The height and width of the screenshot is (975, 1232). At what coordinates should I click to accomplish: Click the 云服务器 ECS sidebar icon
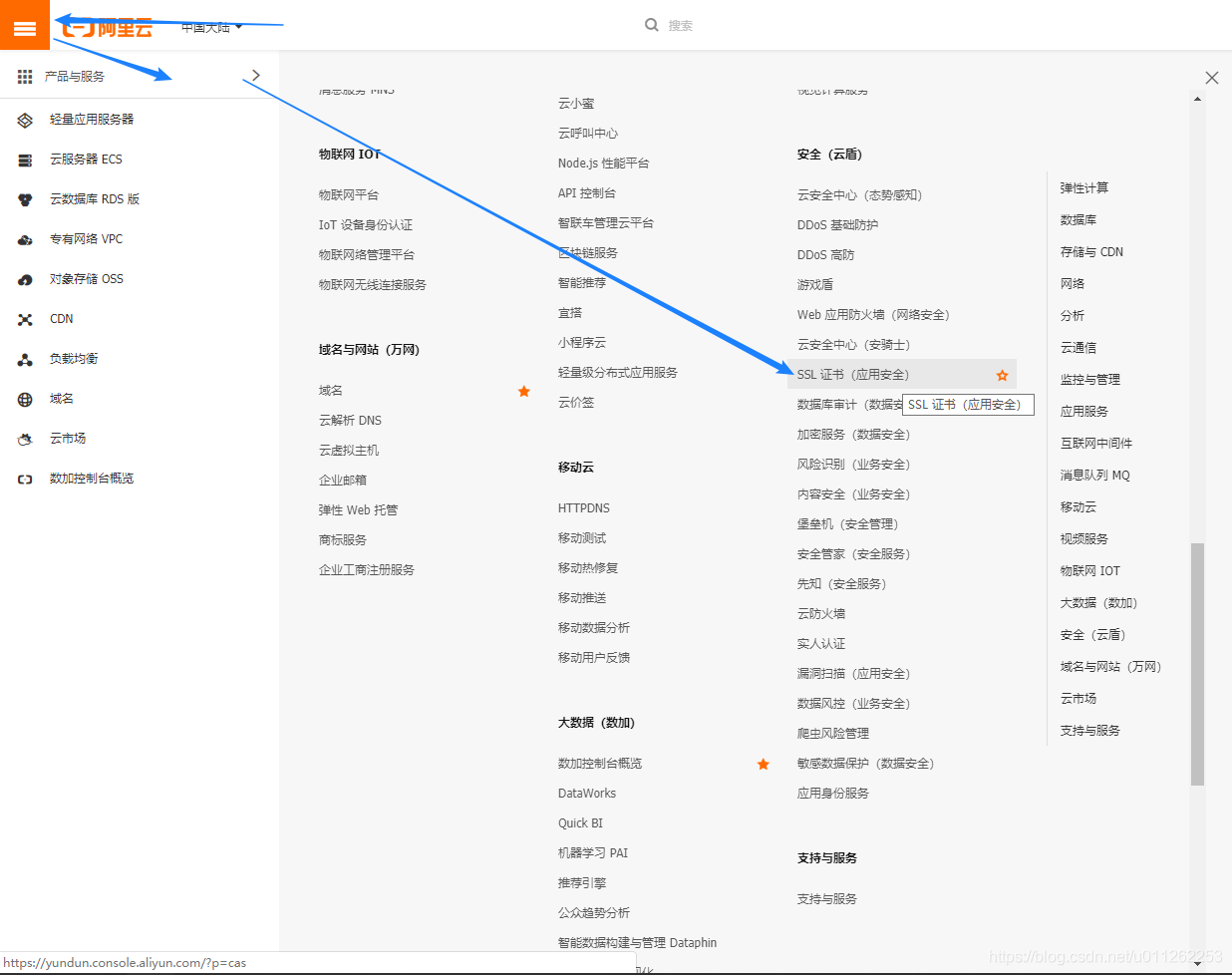(25, 160)
